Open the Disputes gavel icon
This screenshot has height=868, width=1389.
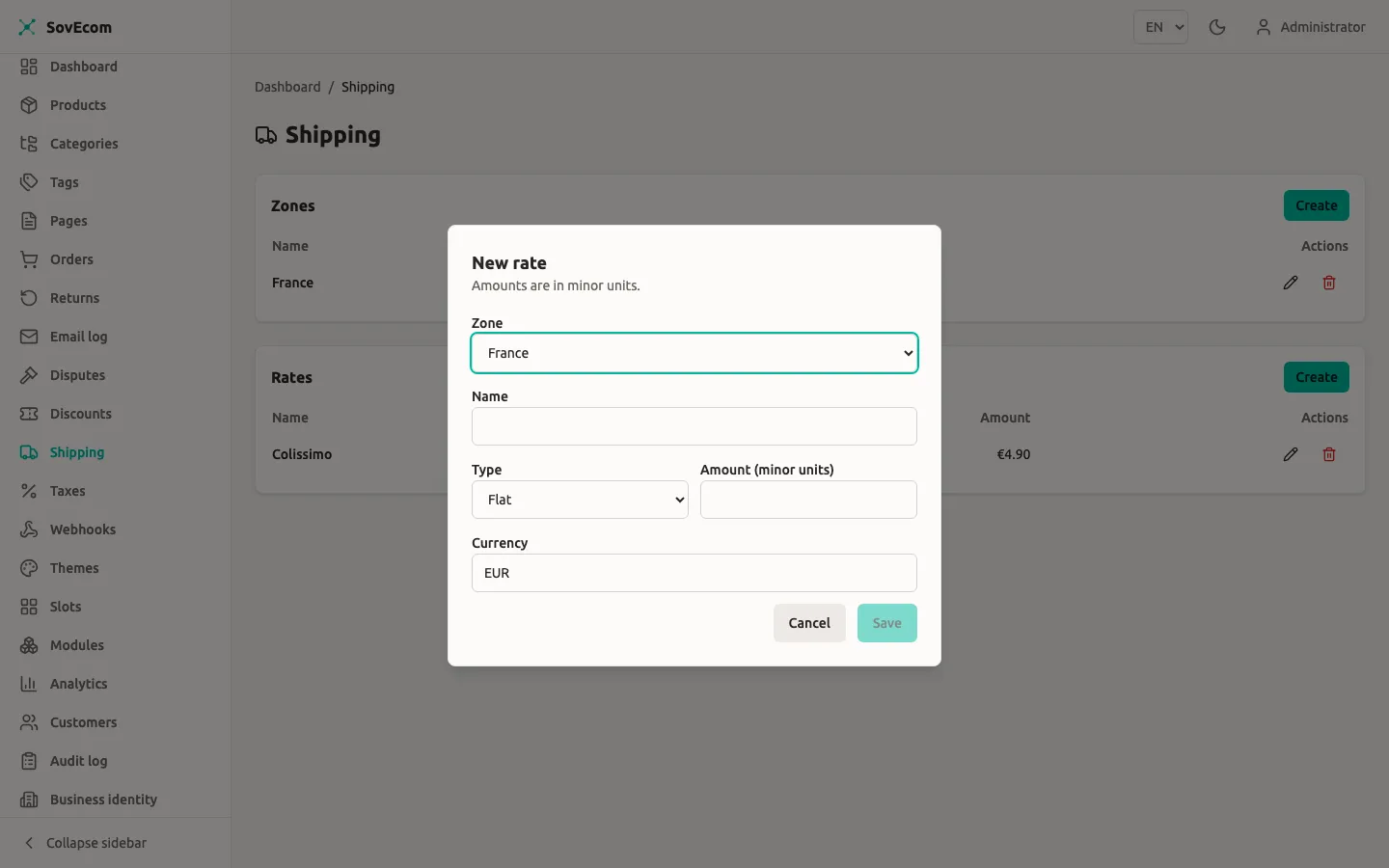pyautogui.click(x=29, y=375)
